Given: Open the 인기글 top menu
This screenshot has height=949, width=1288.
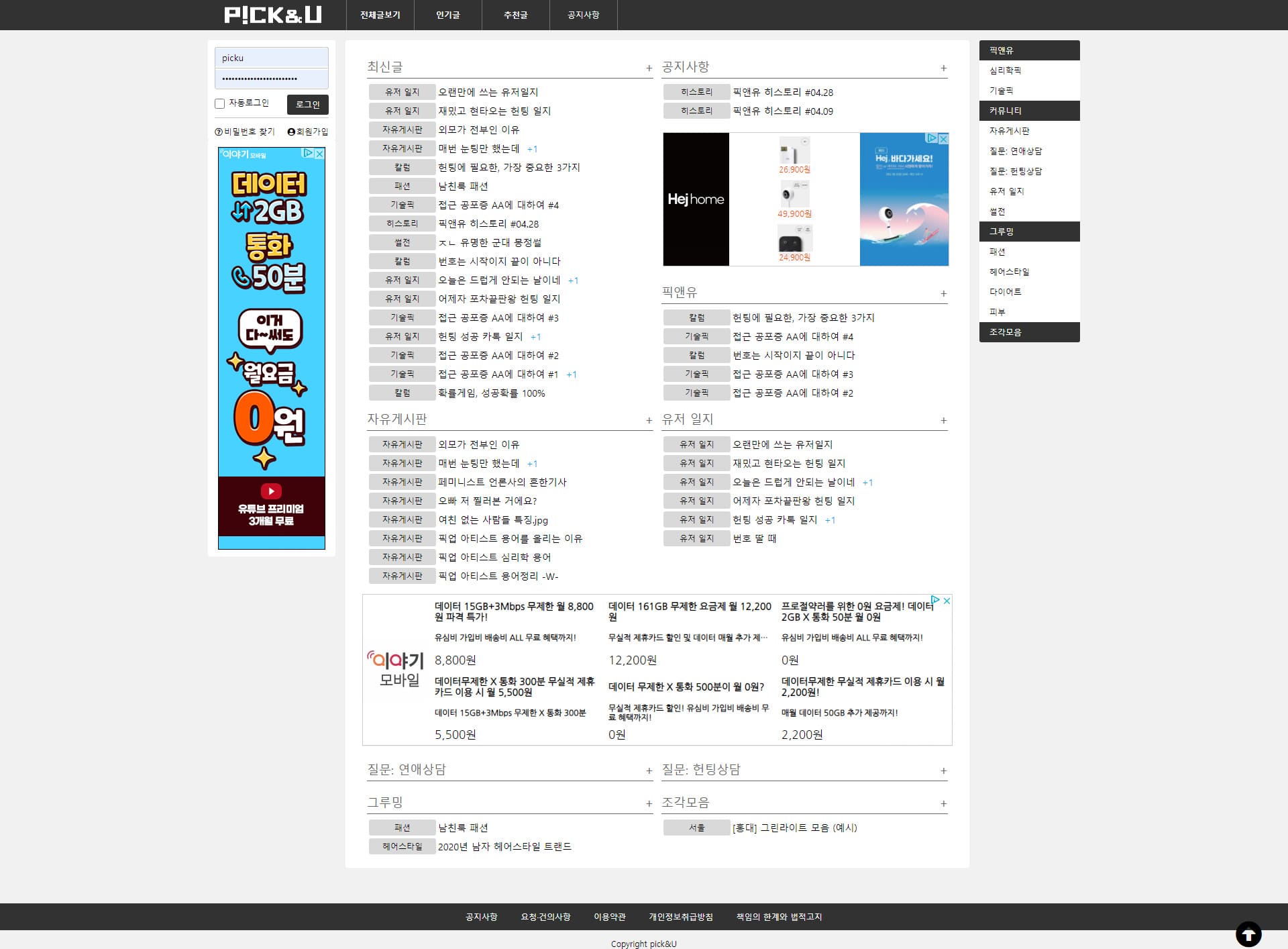Looking at the screenshot, I should (x=447, y=15).
